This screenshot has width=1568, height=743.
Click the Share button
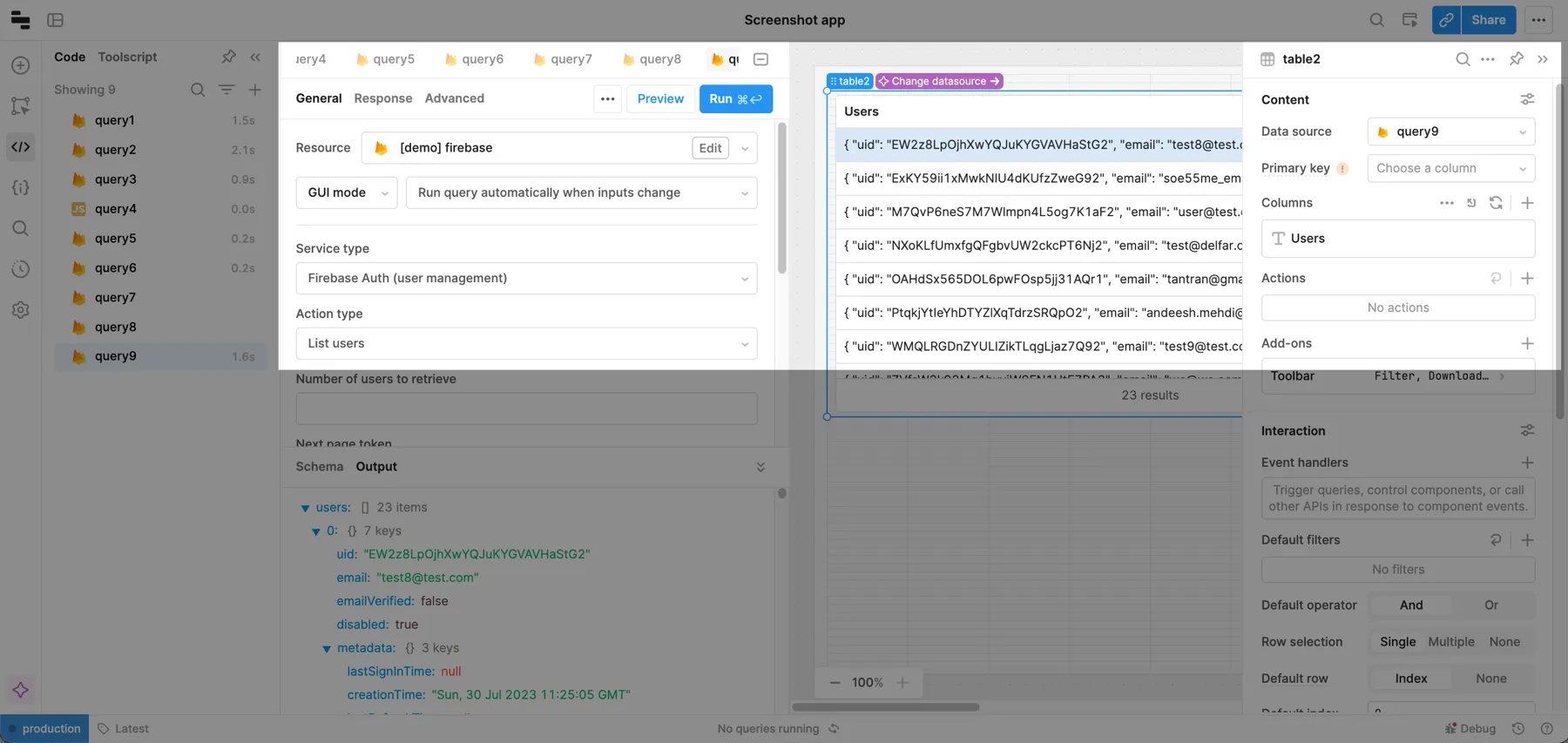[1488, 19]
